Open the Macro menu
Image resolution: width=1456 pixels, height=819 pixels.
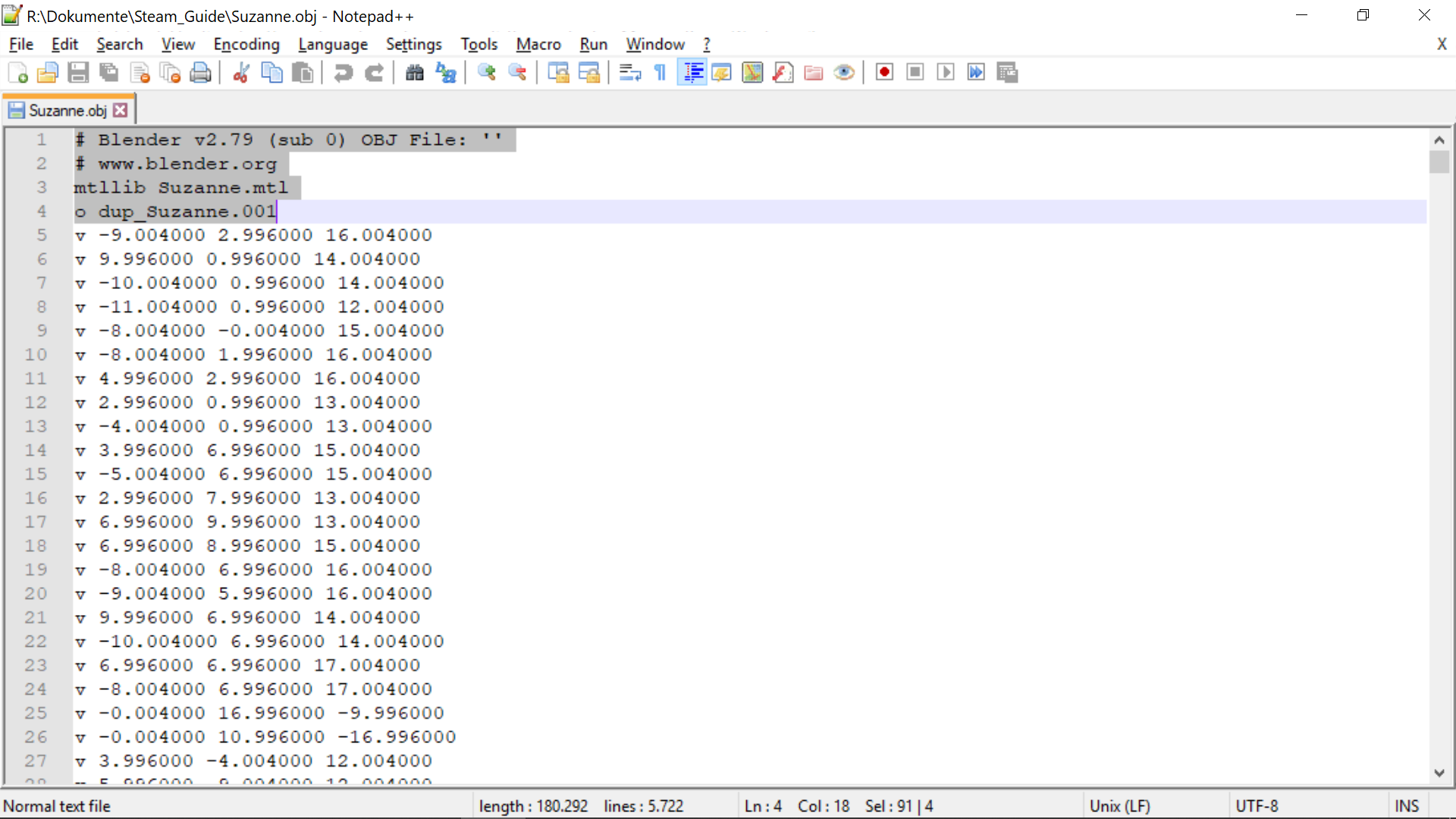[x=538, y=45]
